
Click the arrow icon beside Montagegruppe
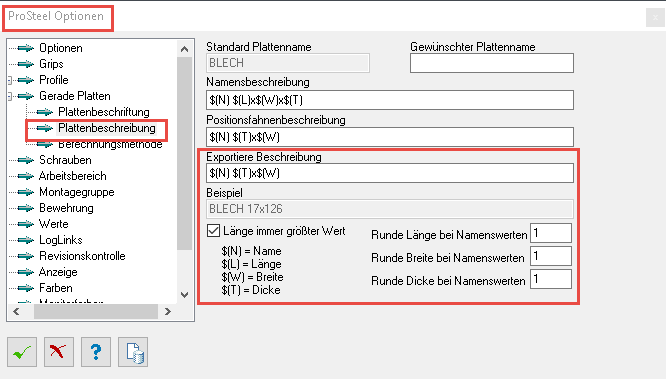point(26,192)
